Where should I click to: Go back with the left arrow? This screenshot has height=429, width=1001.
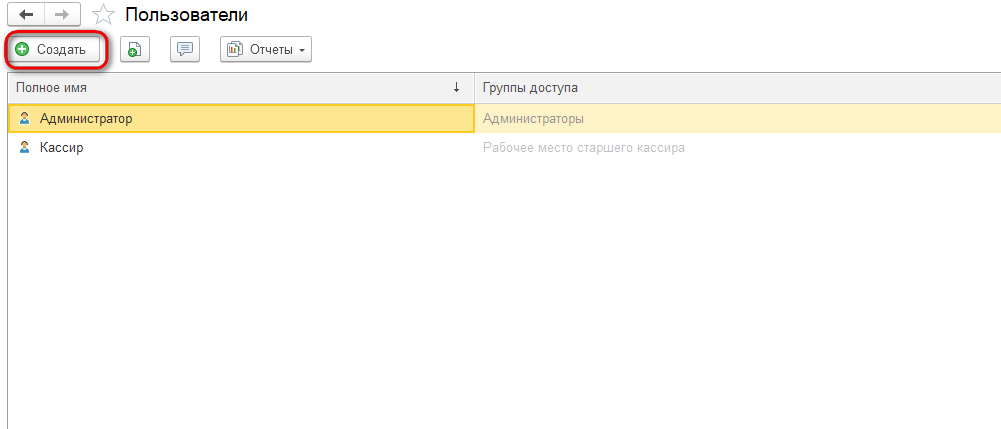(26, 14)
